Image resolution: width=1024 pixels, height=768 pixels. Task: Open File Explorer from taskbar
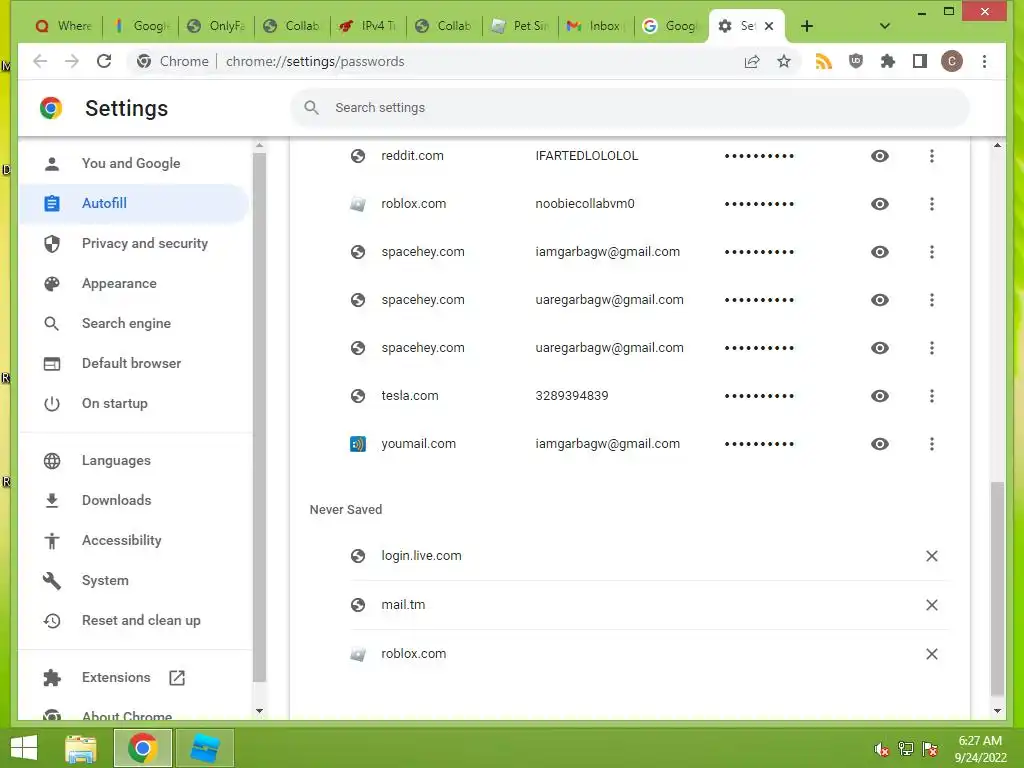pos(81,748)
